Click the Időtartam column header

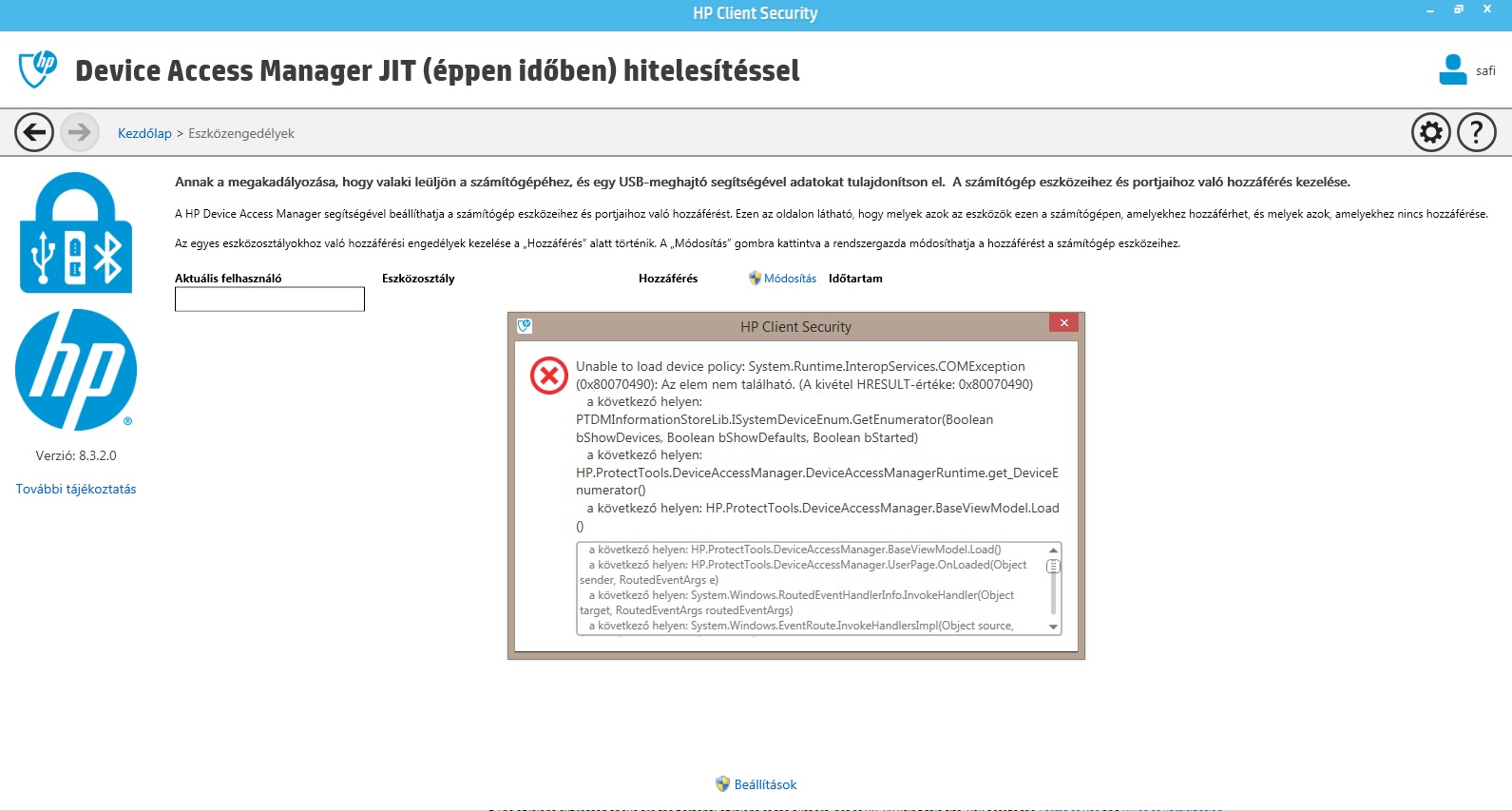(855, 279)
